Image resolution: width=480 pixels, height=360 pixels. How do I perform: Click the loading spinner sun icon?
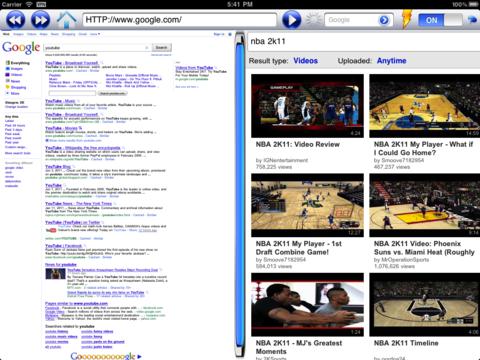(x=313, y=20)
